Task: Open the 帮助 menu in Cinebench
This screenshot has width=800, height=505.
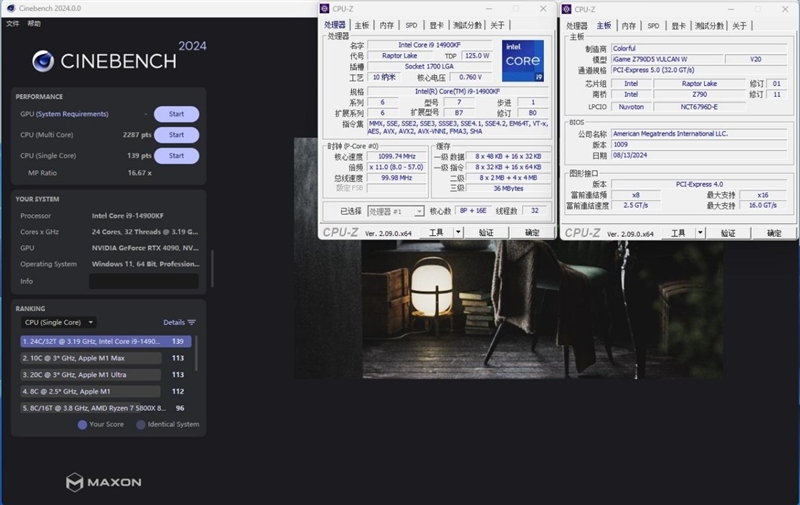Action: [x=34, y=23]
